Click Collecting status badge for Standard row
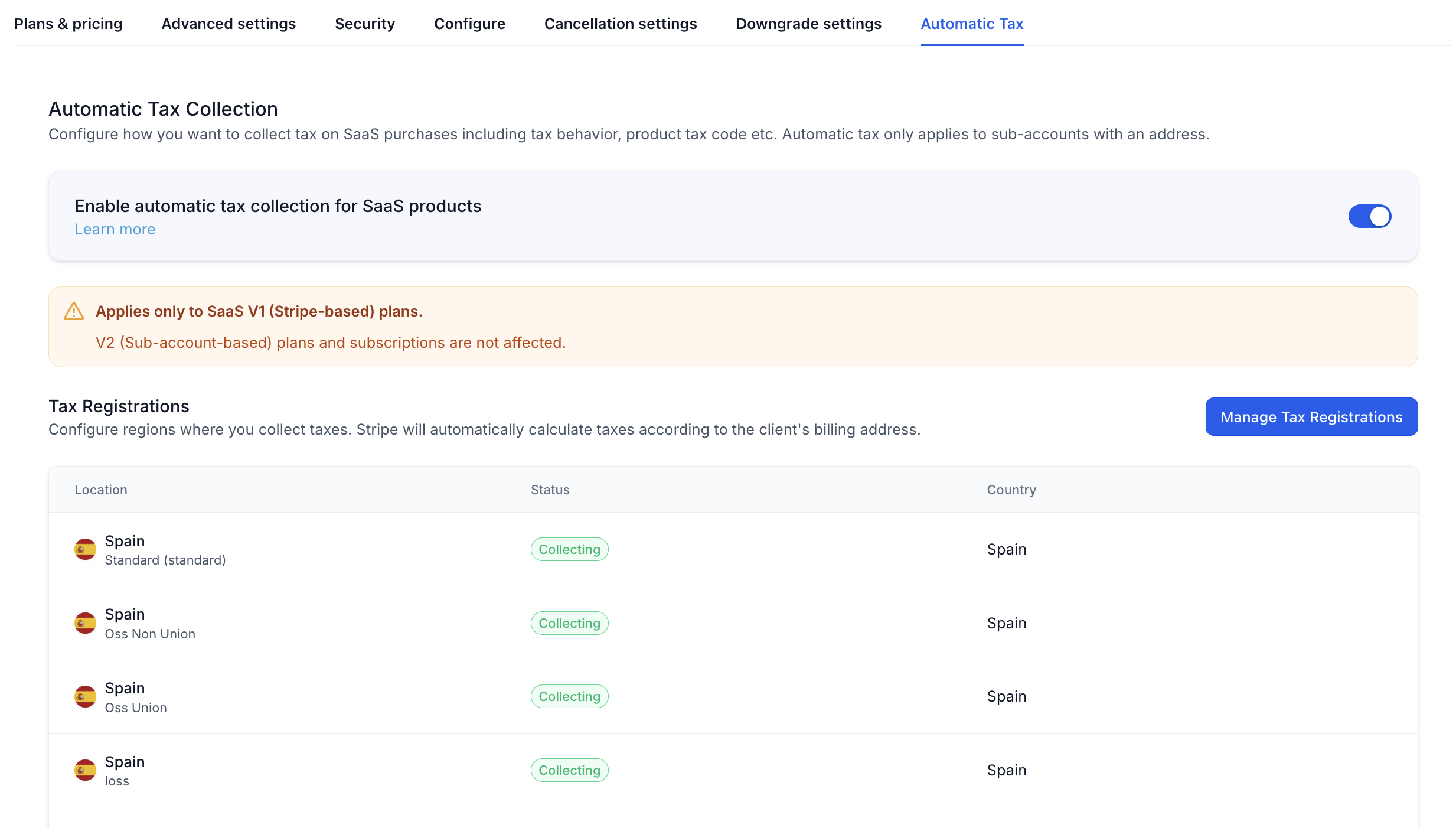 click(569, 549)
